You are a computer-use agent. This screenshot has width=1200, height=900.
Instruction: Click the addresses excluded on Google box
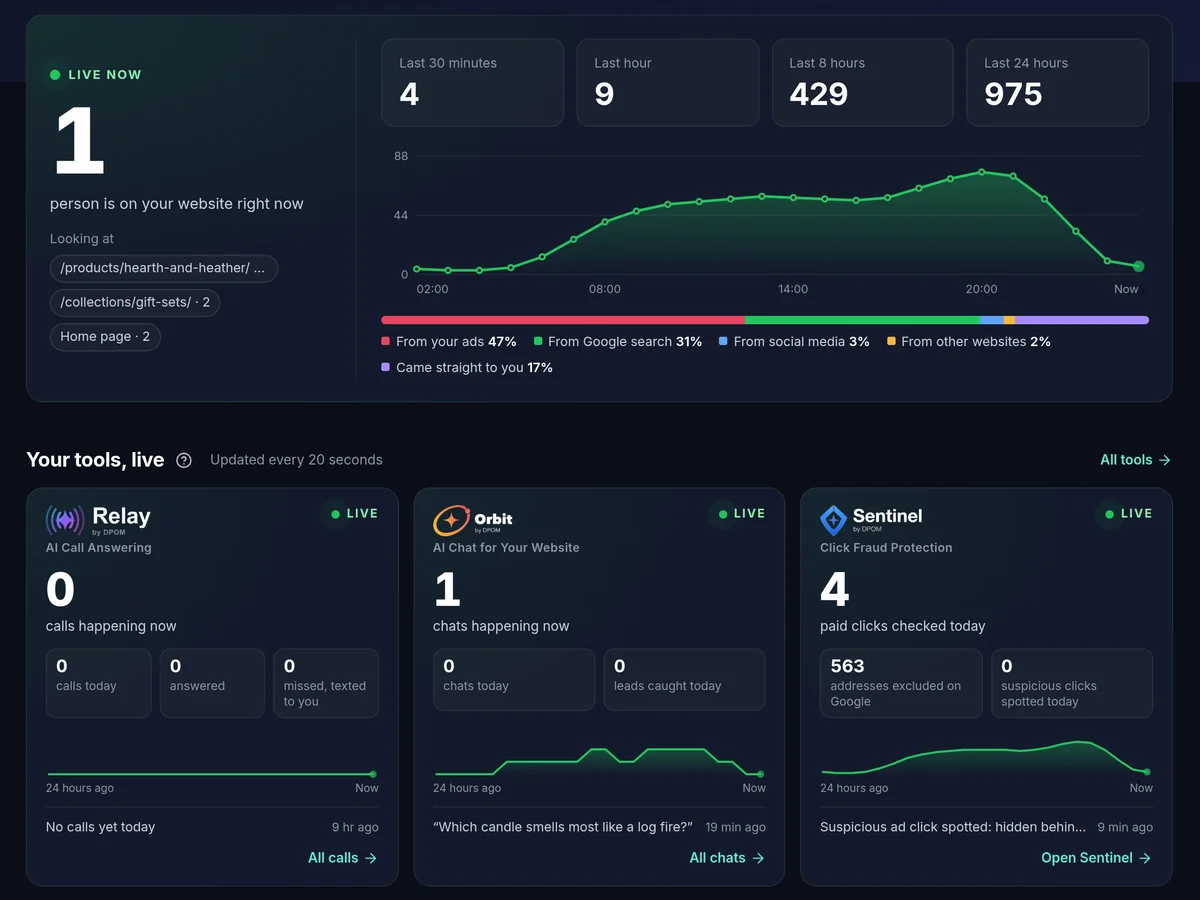coord(901,684)
